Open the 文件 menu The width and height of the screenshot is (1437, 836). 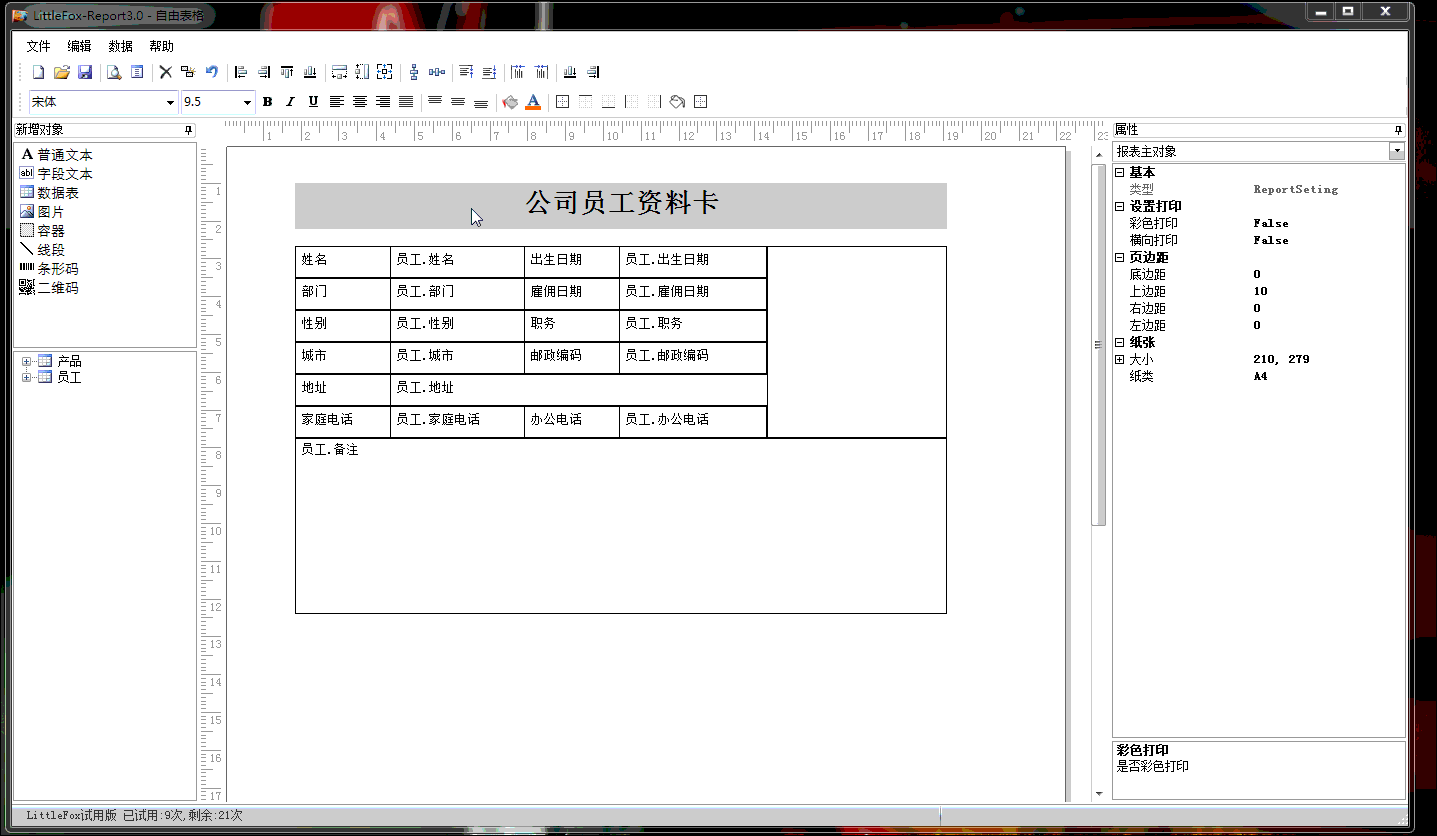[x=38, y=46]
